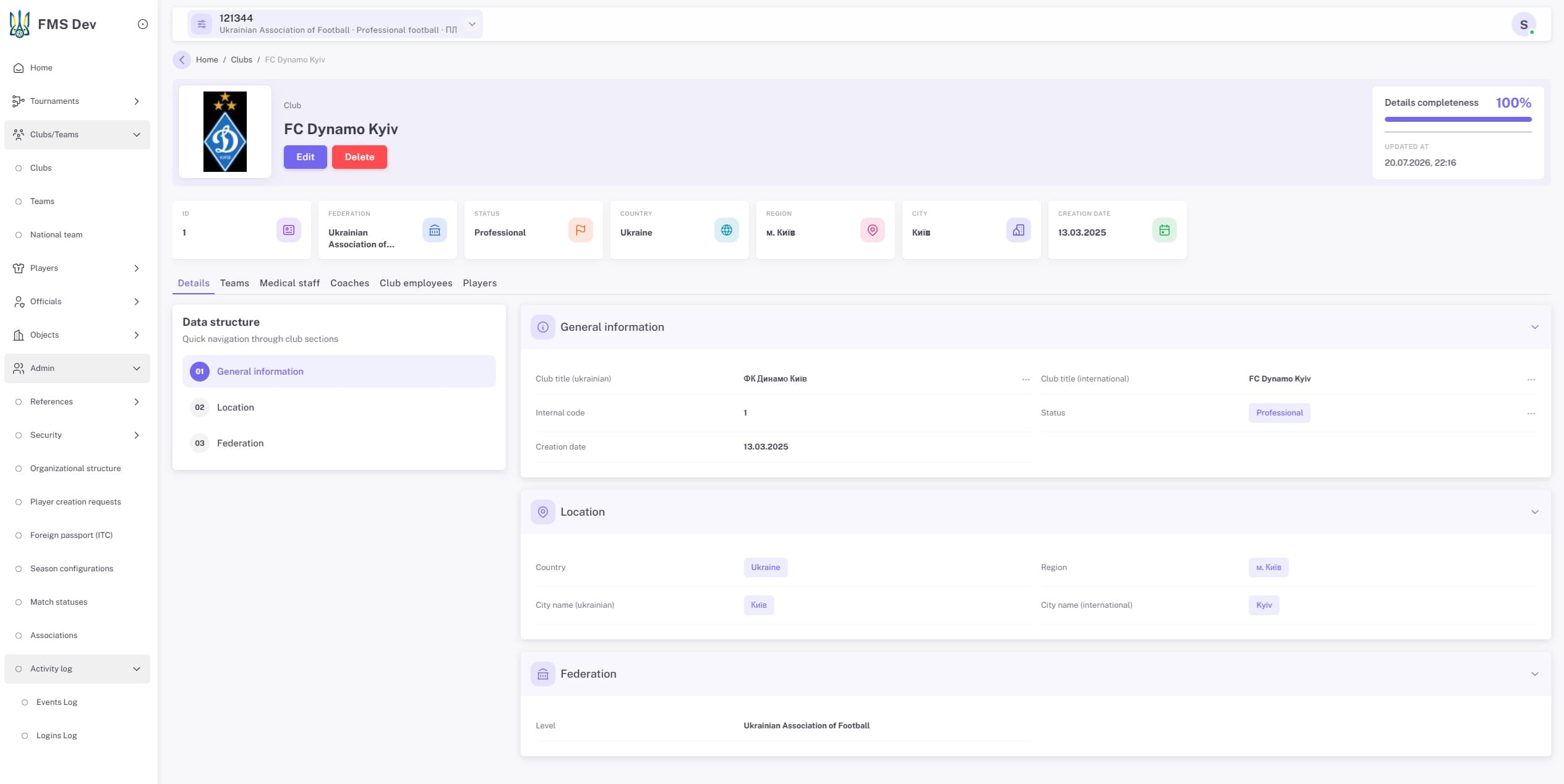Click the red Delete button
Image resolution: width=1564 pixels, height=784 pixels.
[x=359, y=157]
